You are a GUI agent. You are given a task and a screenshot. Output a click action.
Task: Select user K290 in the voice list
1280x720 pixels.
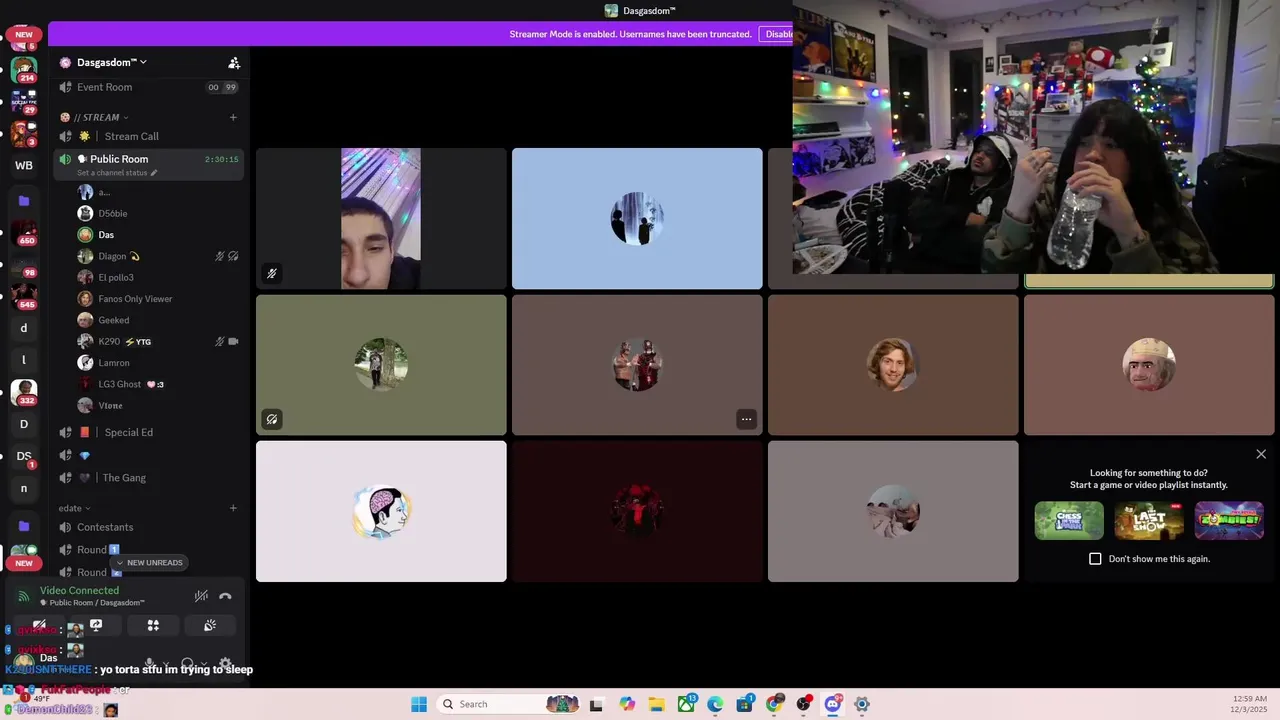(x=158, y=341)
